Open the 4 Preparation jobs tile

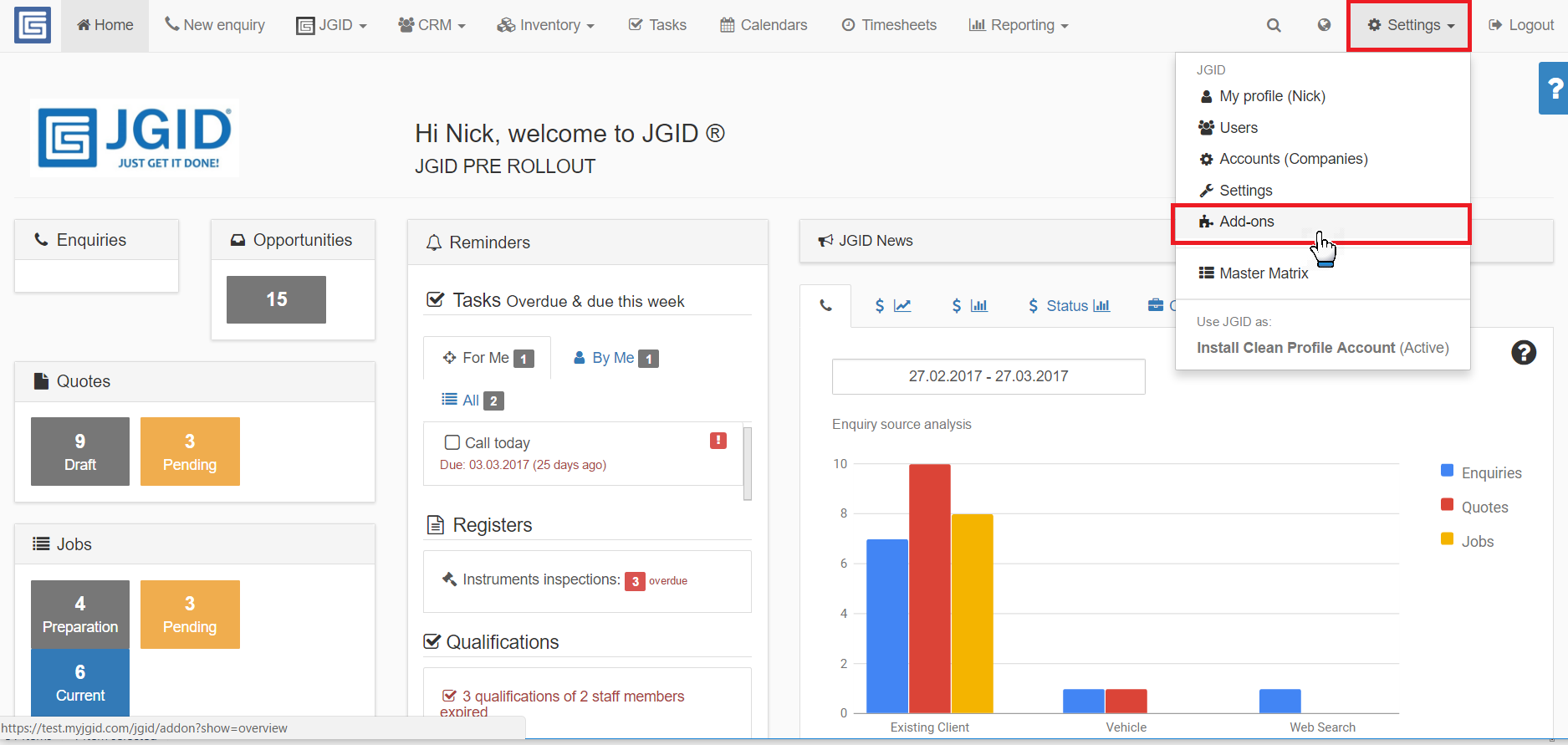(80, 615)
